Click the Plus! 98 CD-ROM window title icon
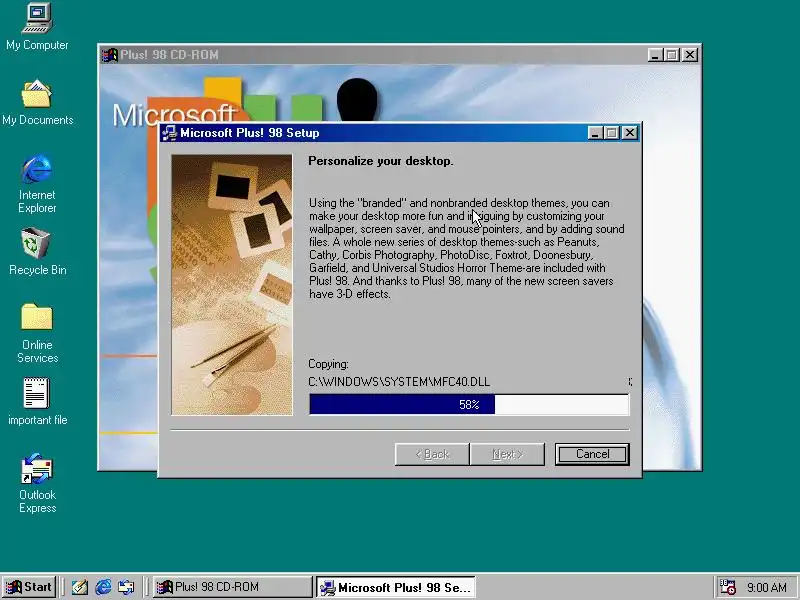Viewport: 800px width, 600px height. [x=109, y=55]
